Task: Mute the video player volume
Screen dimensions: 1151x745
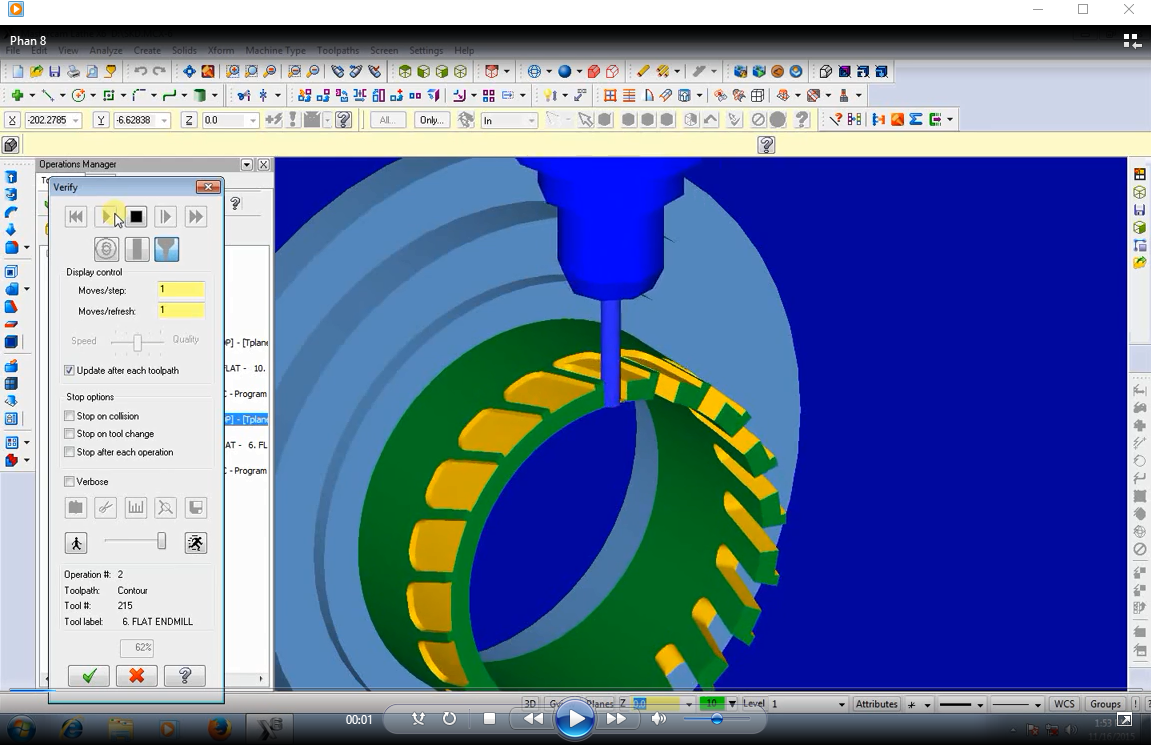Action: (658, 719)
